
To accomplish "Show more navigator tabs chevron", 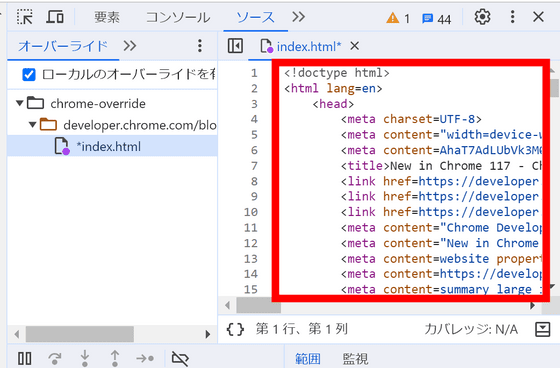I will pos(130,45).
